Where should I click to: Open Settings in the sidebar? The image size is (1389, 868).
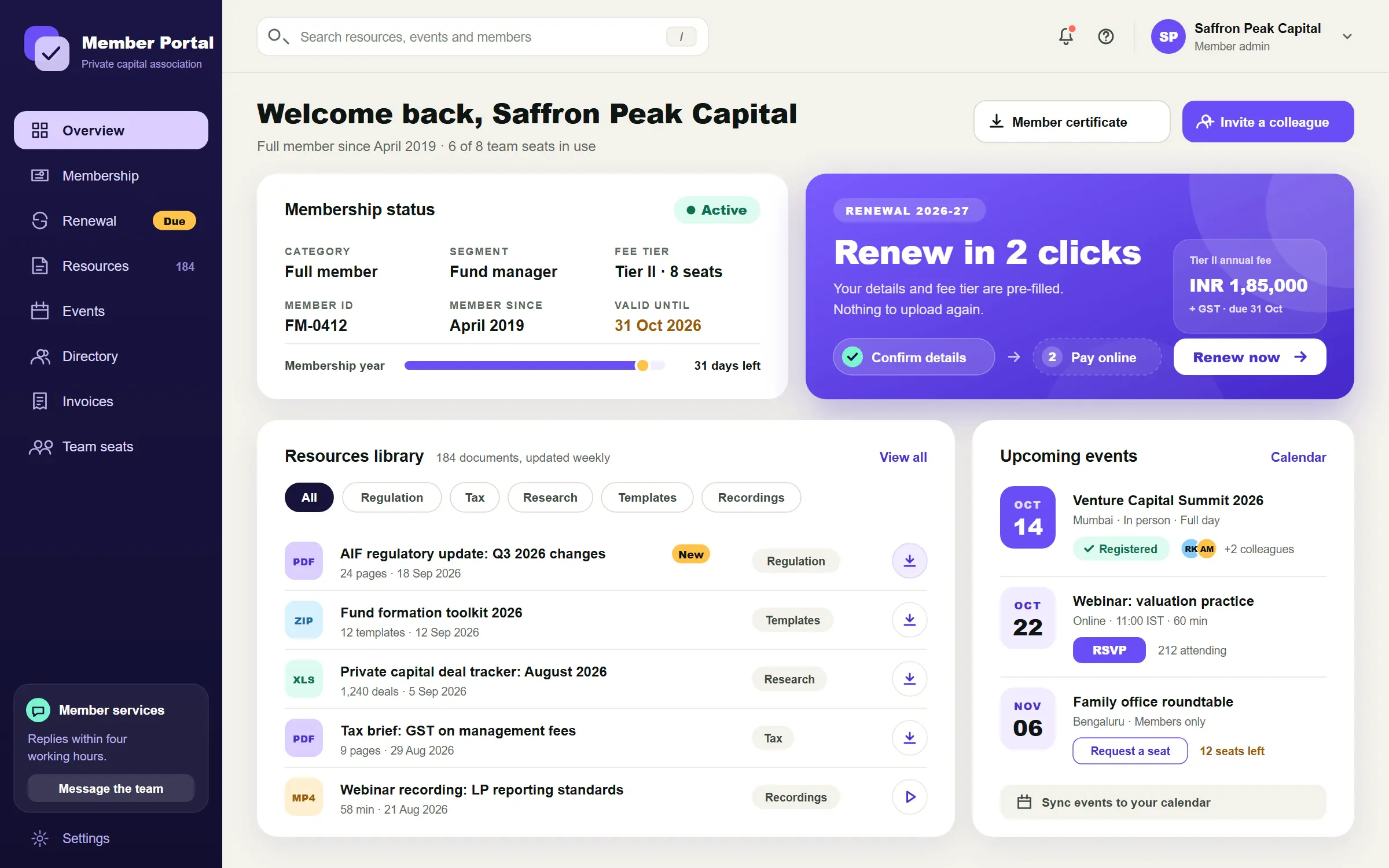[x=111, y=838]
